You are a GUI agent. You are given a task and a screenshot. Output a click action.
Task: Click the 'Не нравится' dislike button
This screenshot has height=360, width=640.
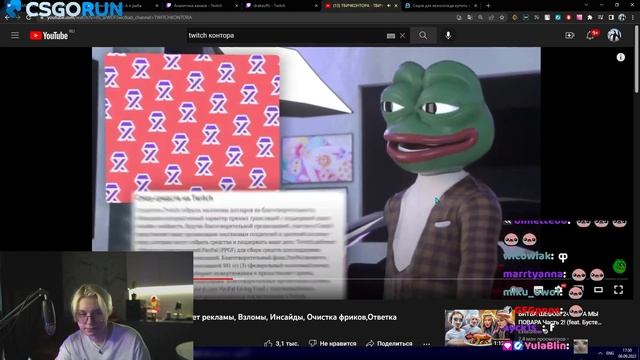tap(332, 344)
